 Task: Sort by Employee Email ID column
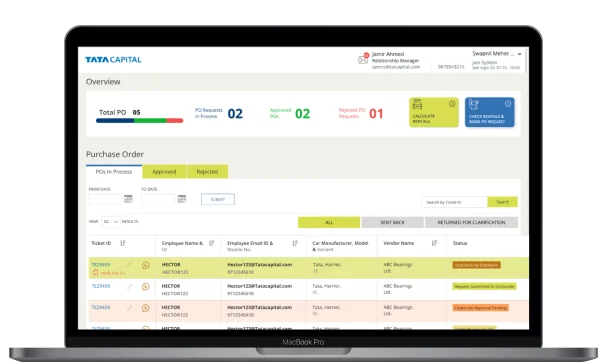pyautogui.click(x=295, y=243)
